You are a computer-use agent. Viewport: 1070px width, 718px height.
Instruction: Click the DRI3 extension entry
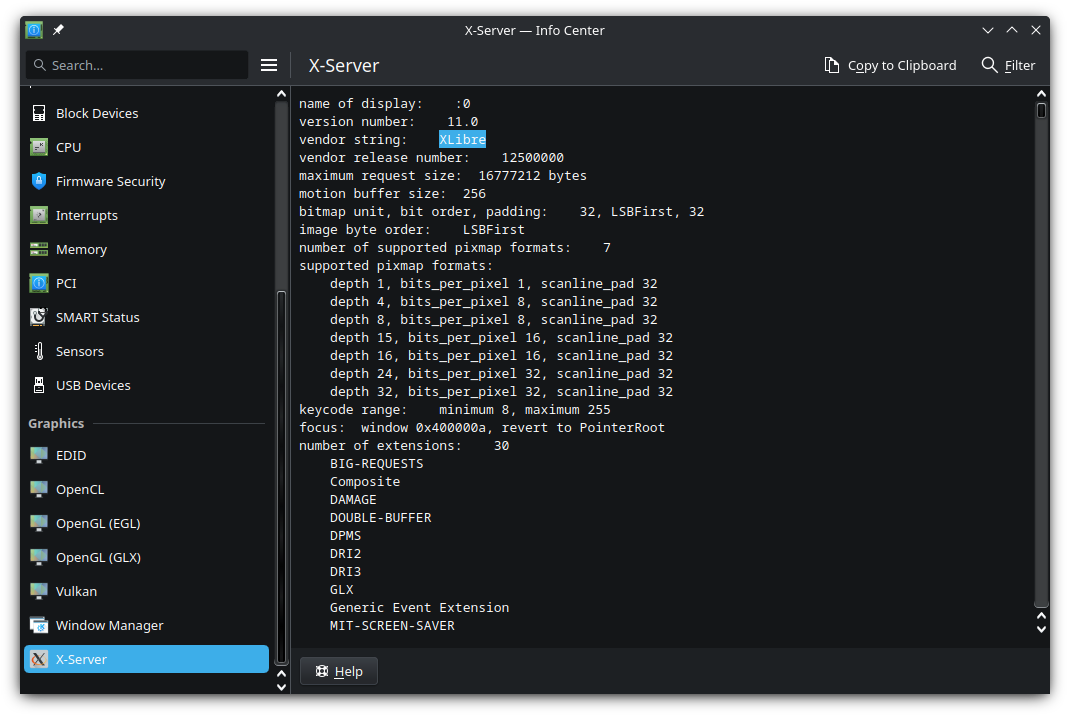[345, 572]
